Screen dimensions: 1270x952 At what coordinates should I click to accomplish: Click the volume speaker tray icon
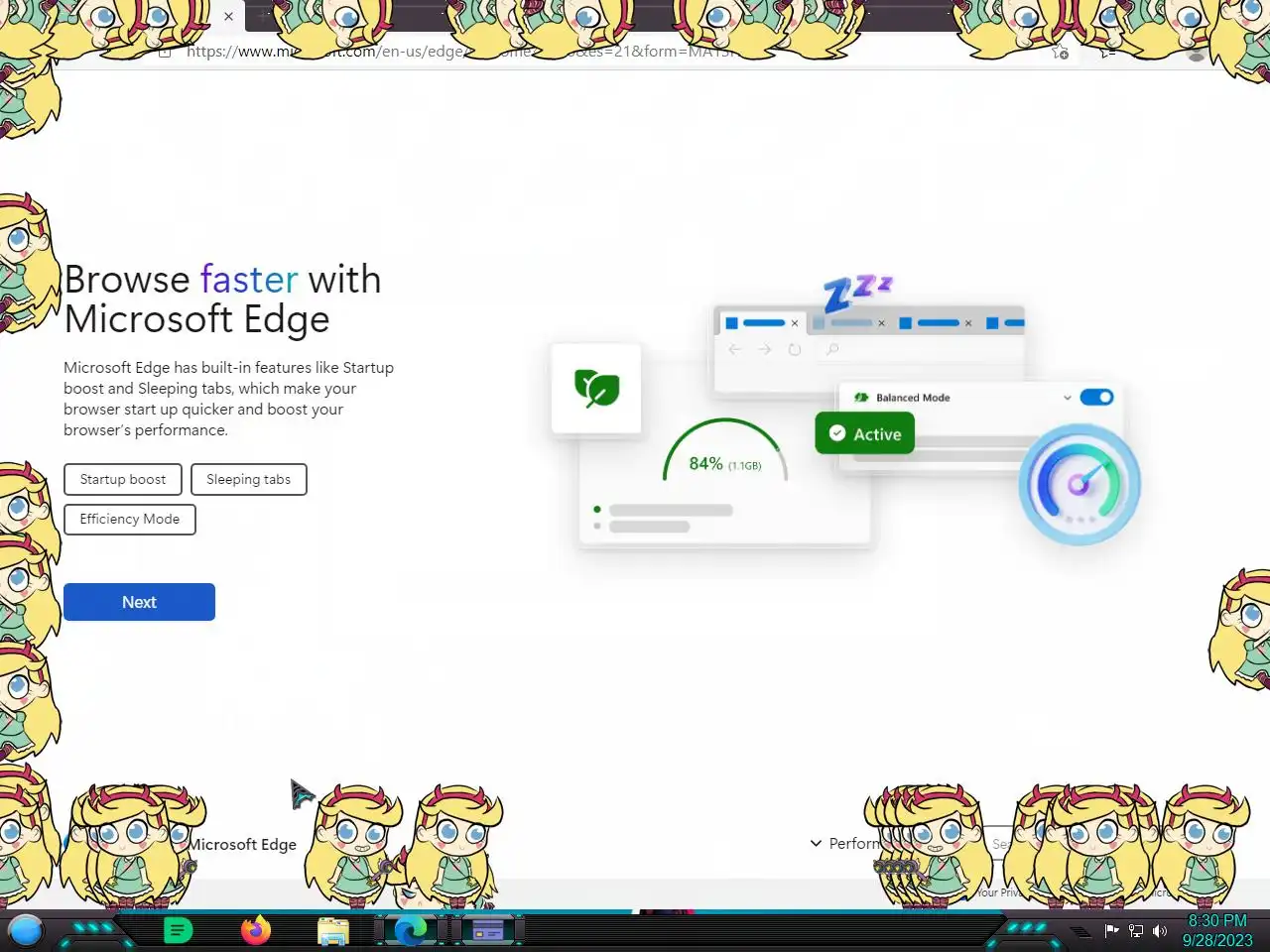click(x=1159, y=931)
